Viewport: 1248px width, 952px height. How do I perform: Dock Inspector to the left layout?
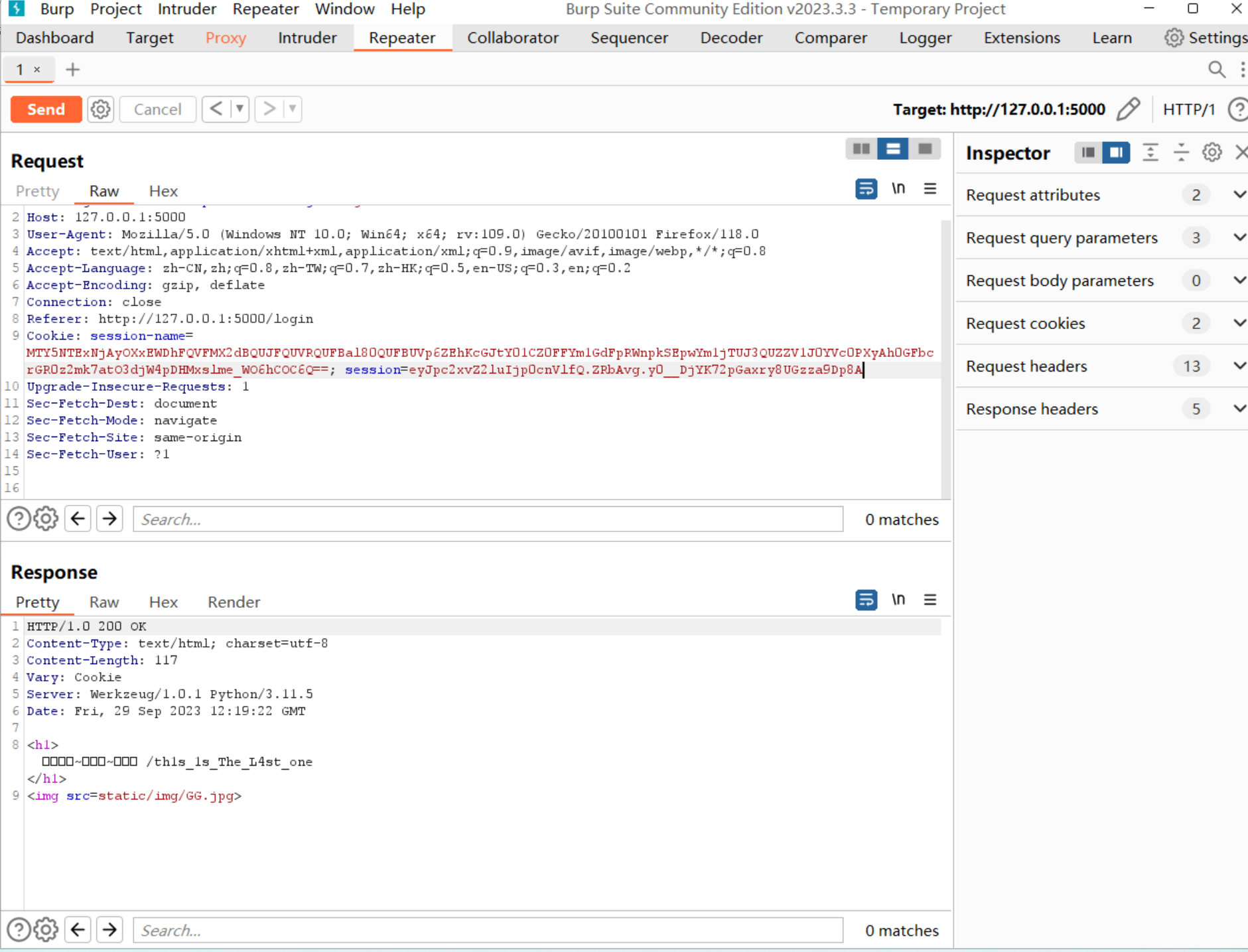click(x=1088, y=153)
